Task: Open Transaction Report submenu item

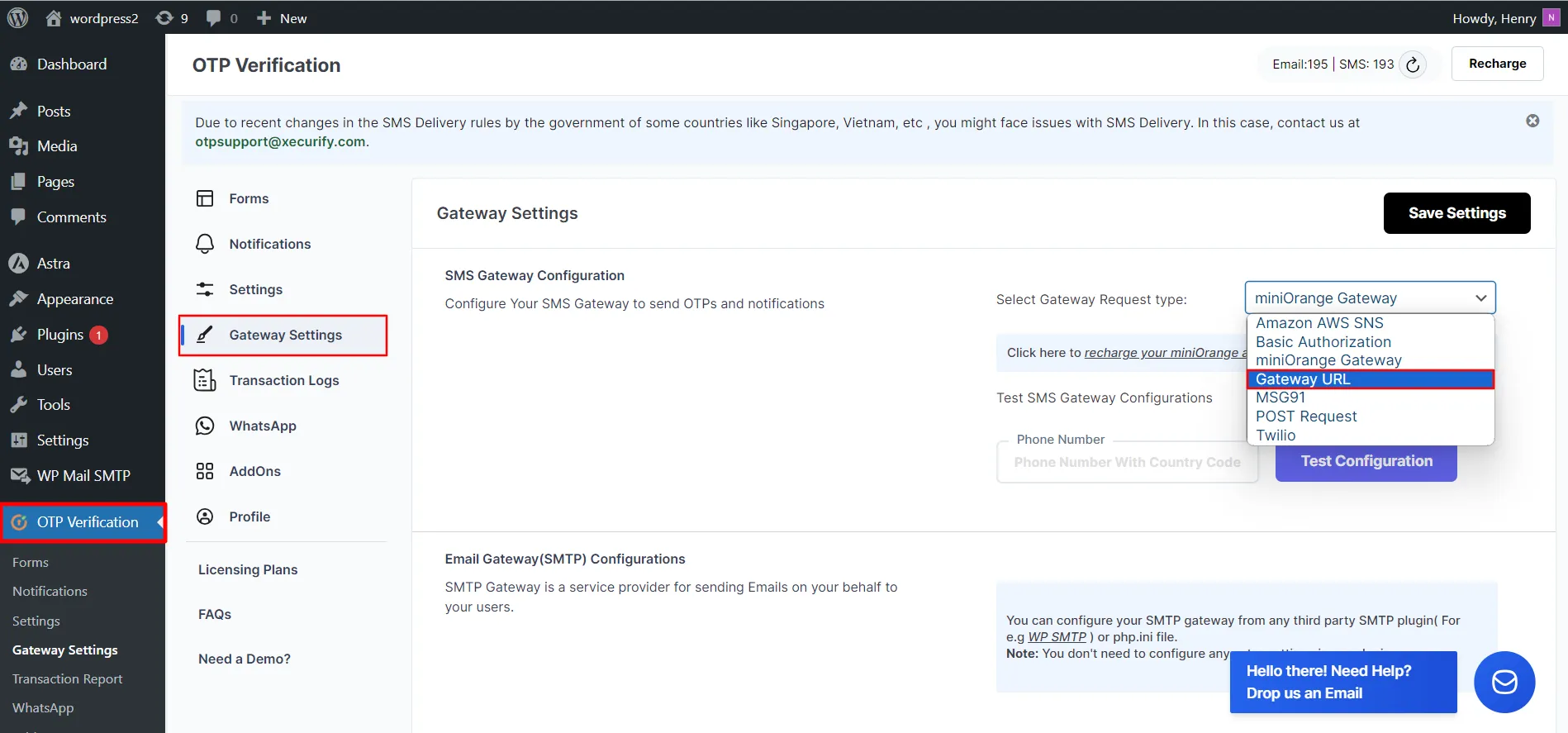Action: point(67,678)
